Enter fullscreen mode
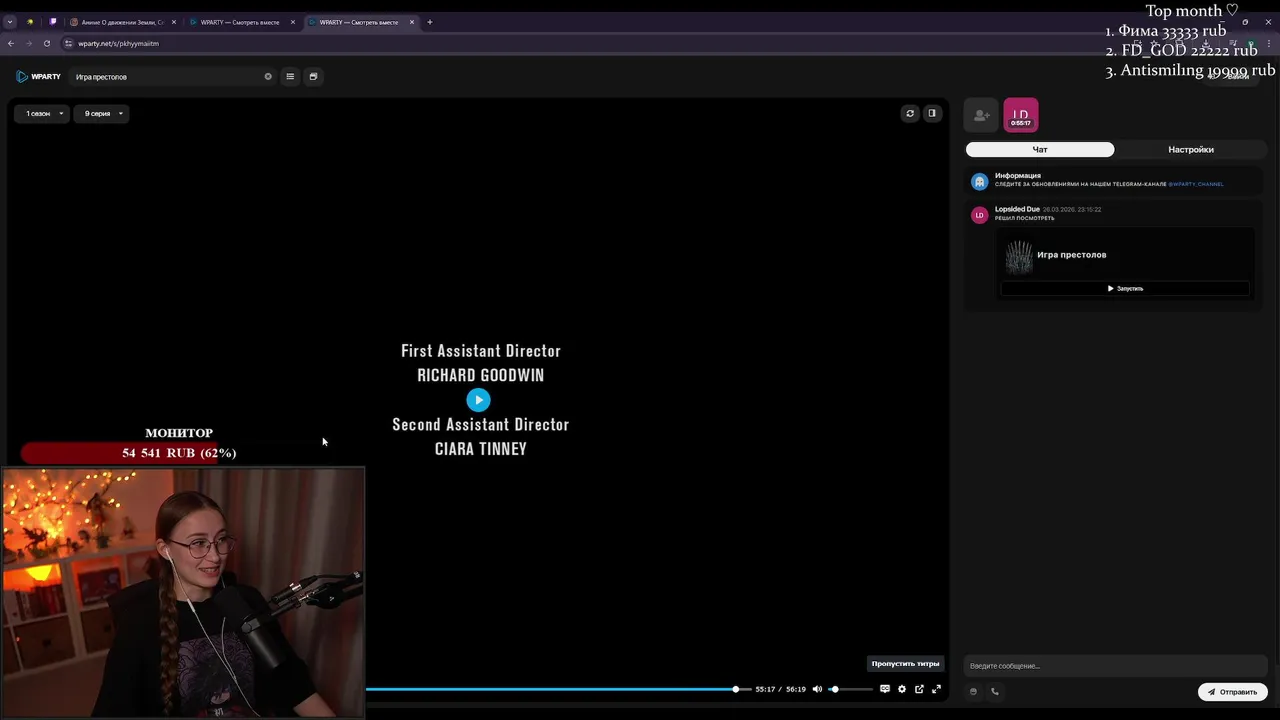Viewport: 1280px width, 720px height. tap(937, 689)
